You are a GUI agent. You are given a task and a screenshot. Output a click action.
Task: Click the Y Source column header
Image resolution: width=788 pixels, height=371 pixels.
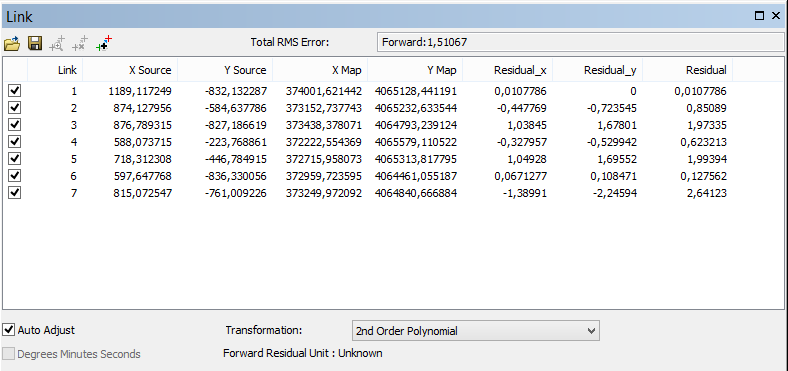coord(225,70)
